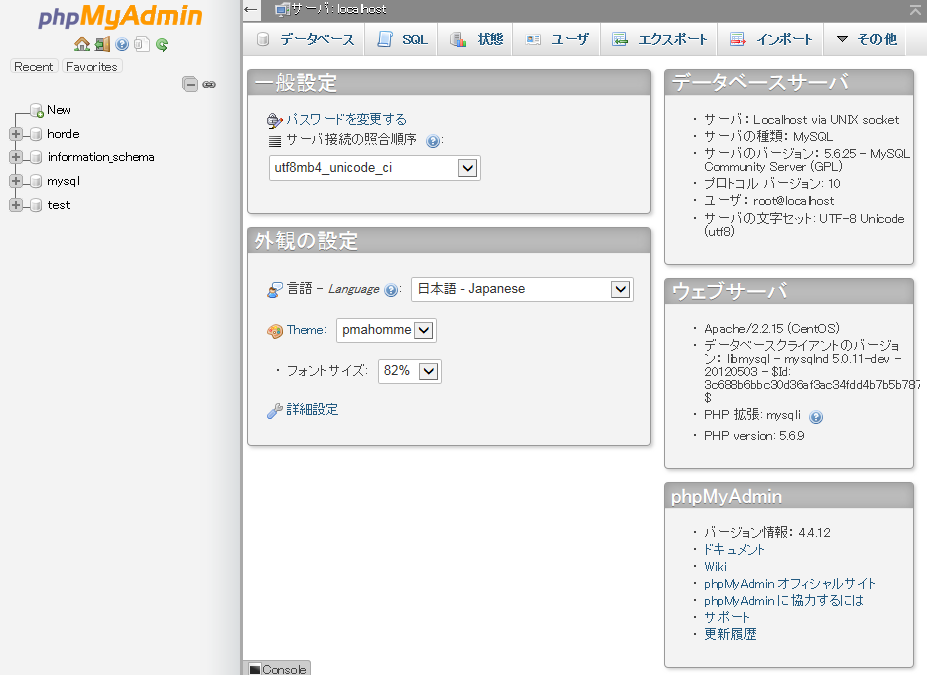927x675 pixels.
Task: Click the Favorites button in the sidebar
Action: [x=92, y=67]
